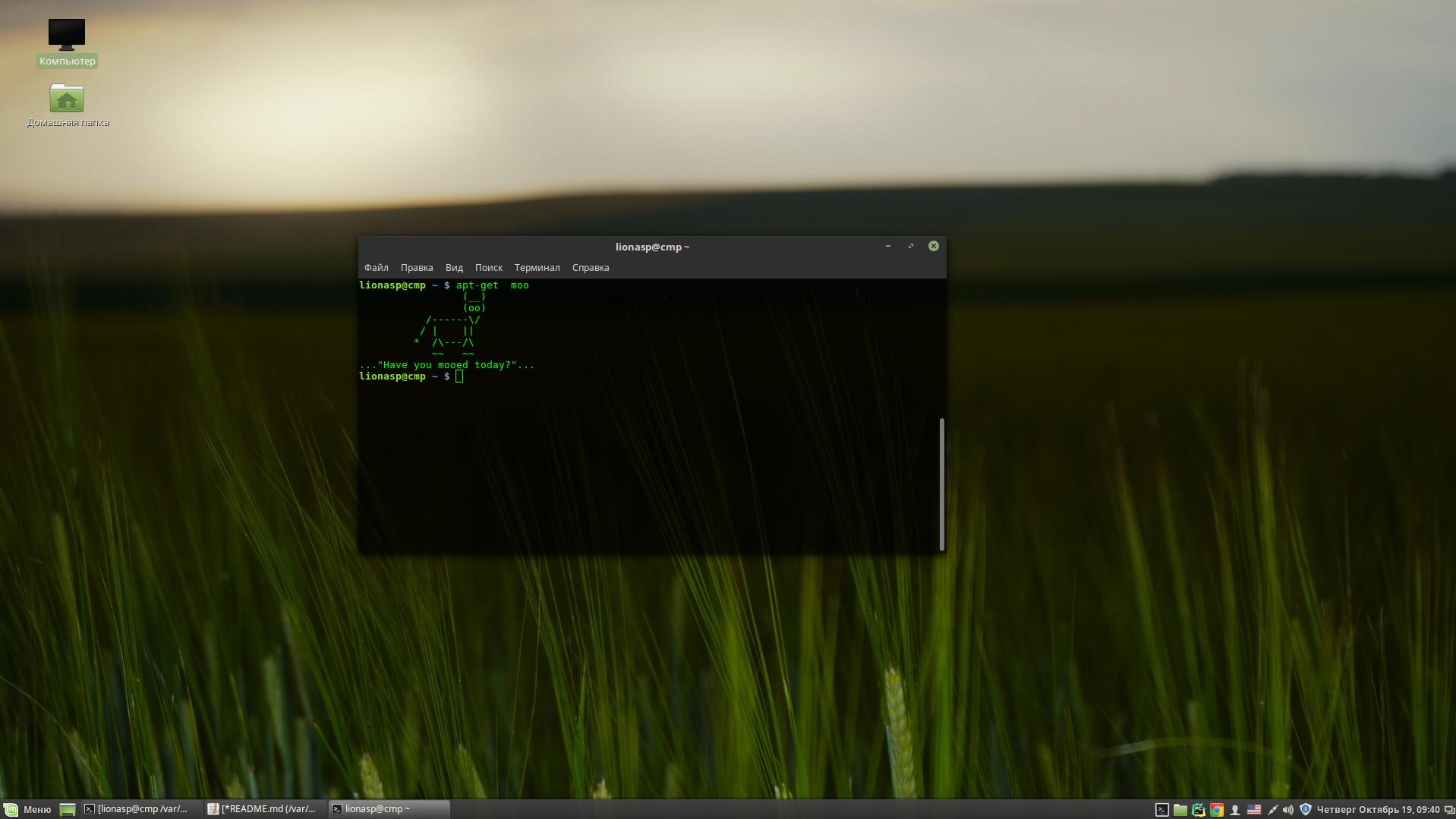The image size is (1456, 819).
Task: Open the Поиск menu
Action: 489,267
